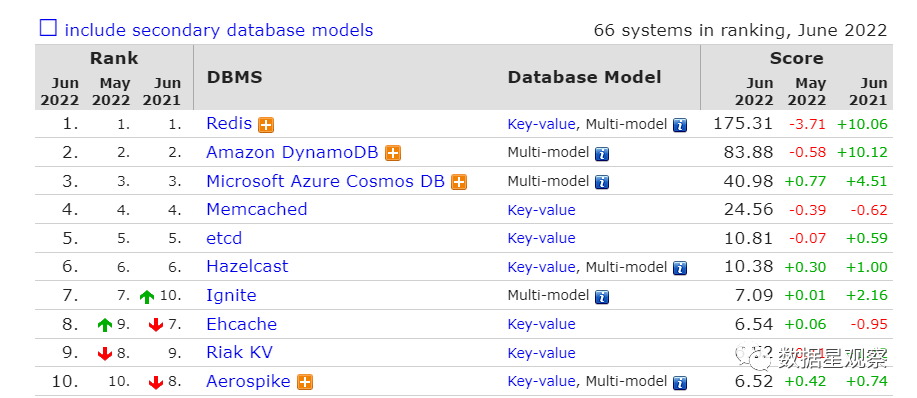This screenshot has width=917, height=398.
Task: Click Key-value link in the Riak KV row
Action: click(542, 354)
